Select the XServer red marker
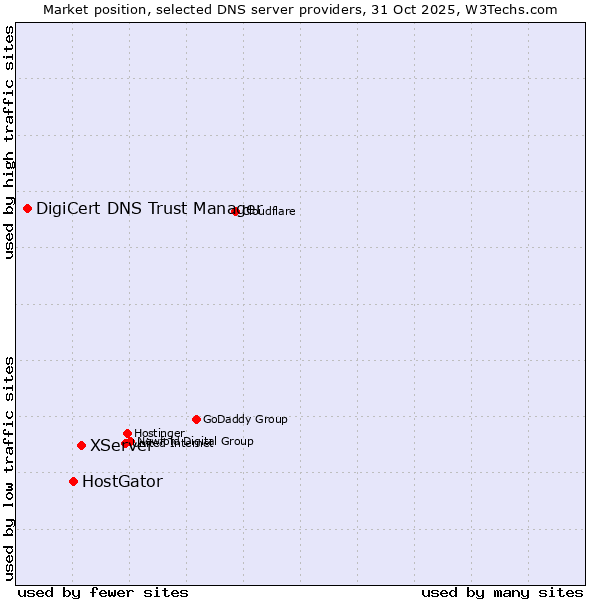This screenshot has height=600, width=600. click(81, 445)
